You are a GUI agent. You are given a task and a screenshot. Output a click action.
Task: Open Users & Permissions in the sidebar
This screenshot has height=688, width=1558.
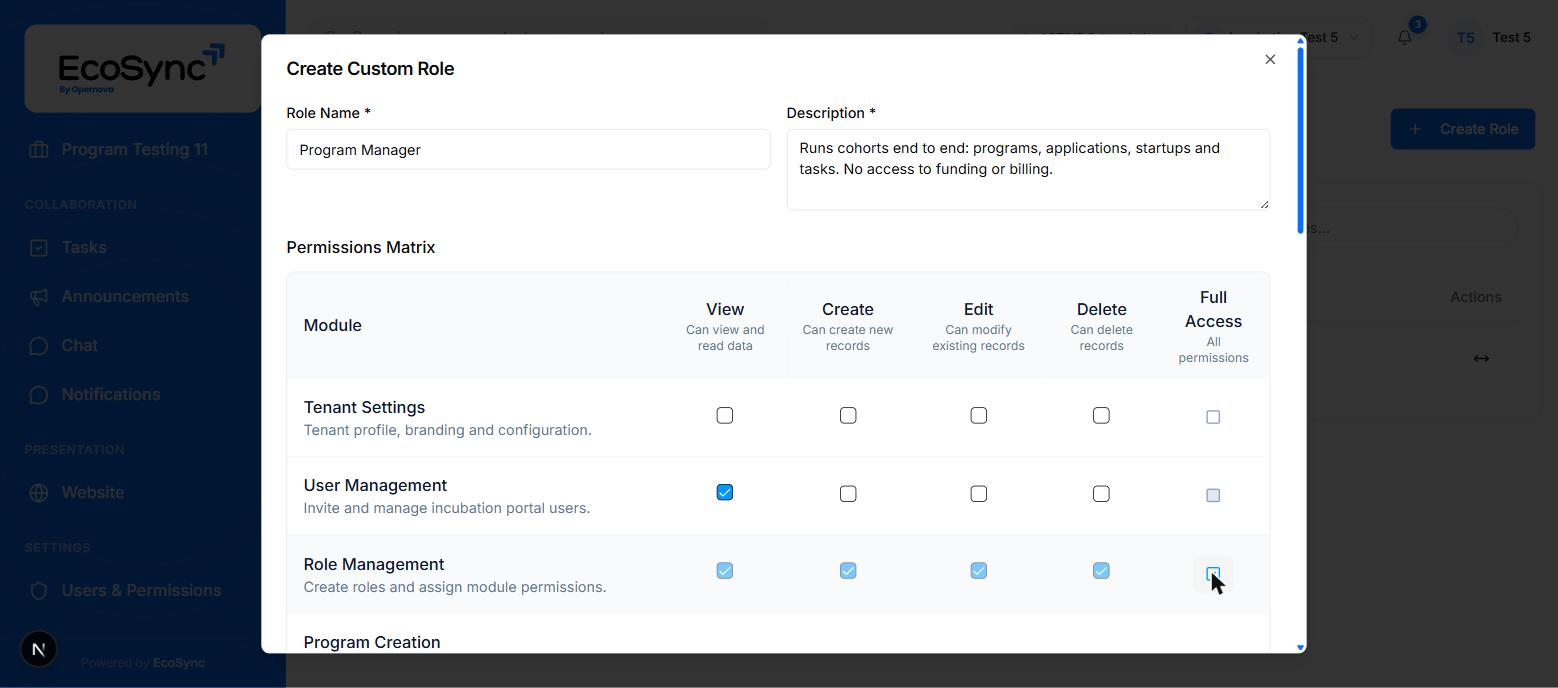click(141, 590)
